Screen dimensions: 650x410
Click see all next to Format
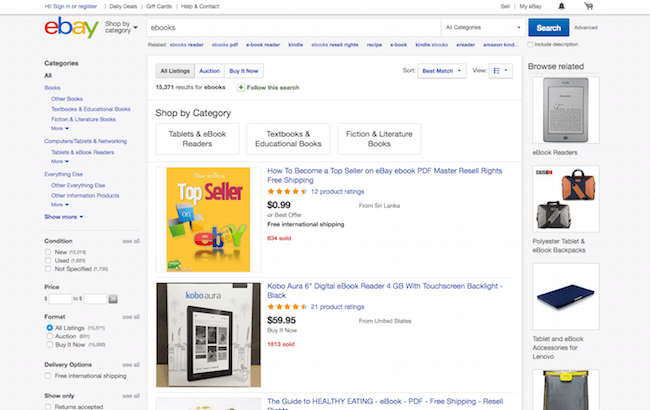131,317
